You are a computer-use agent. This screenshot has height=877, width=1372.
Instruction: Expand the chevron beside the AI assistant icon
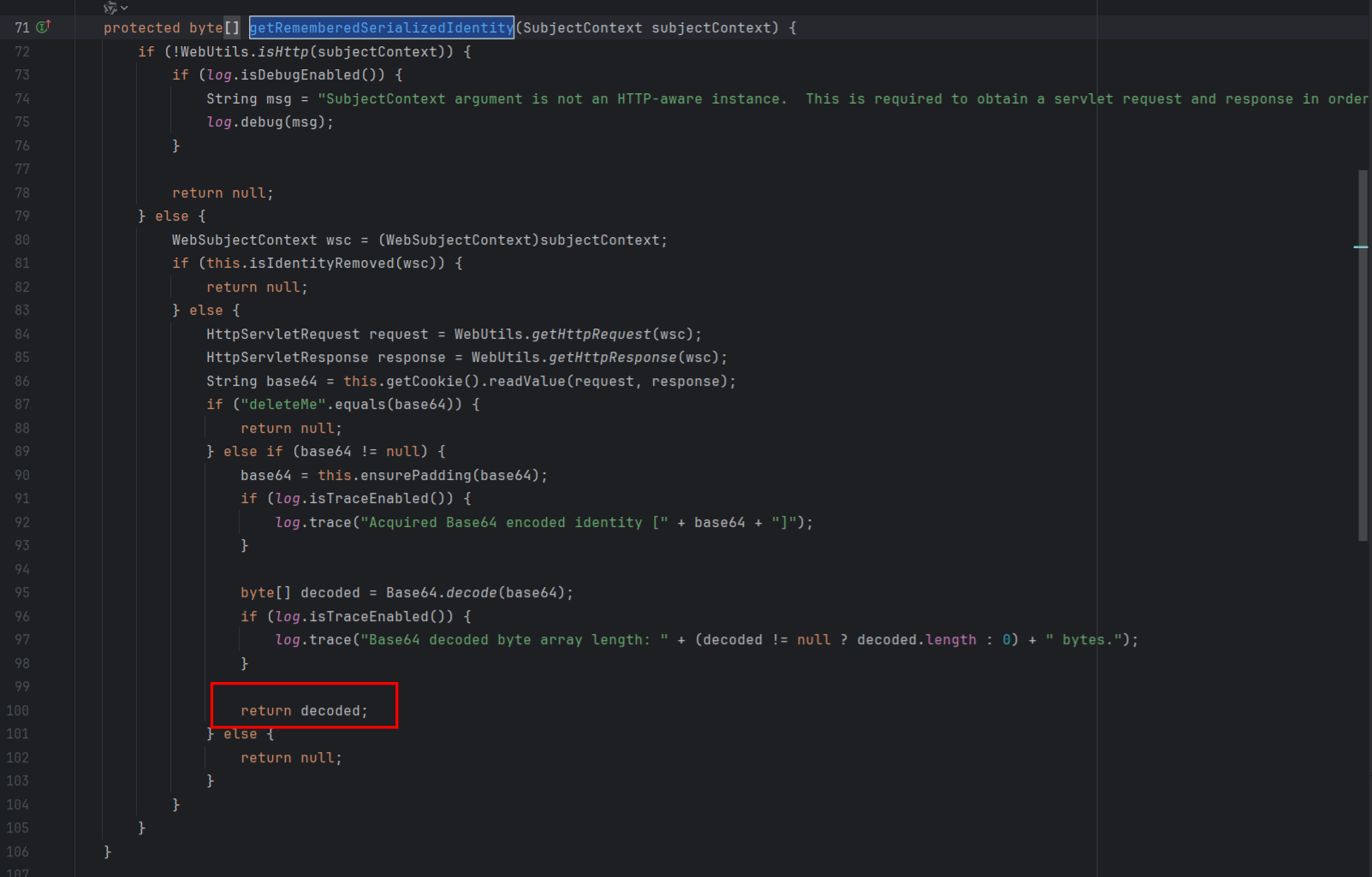tap(125, 8)
